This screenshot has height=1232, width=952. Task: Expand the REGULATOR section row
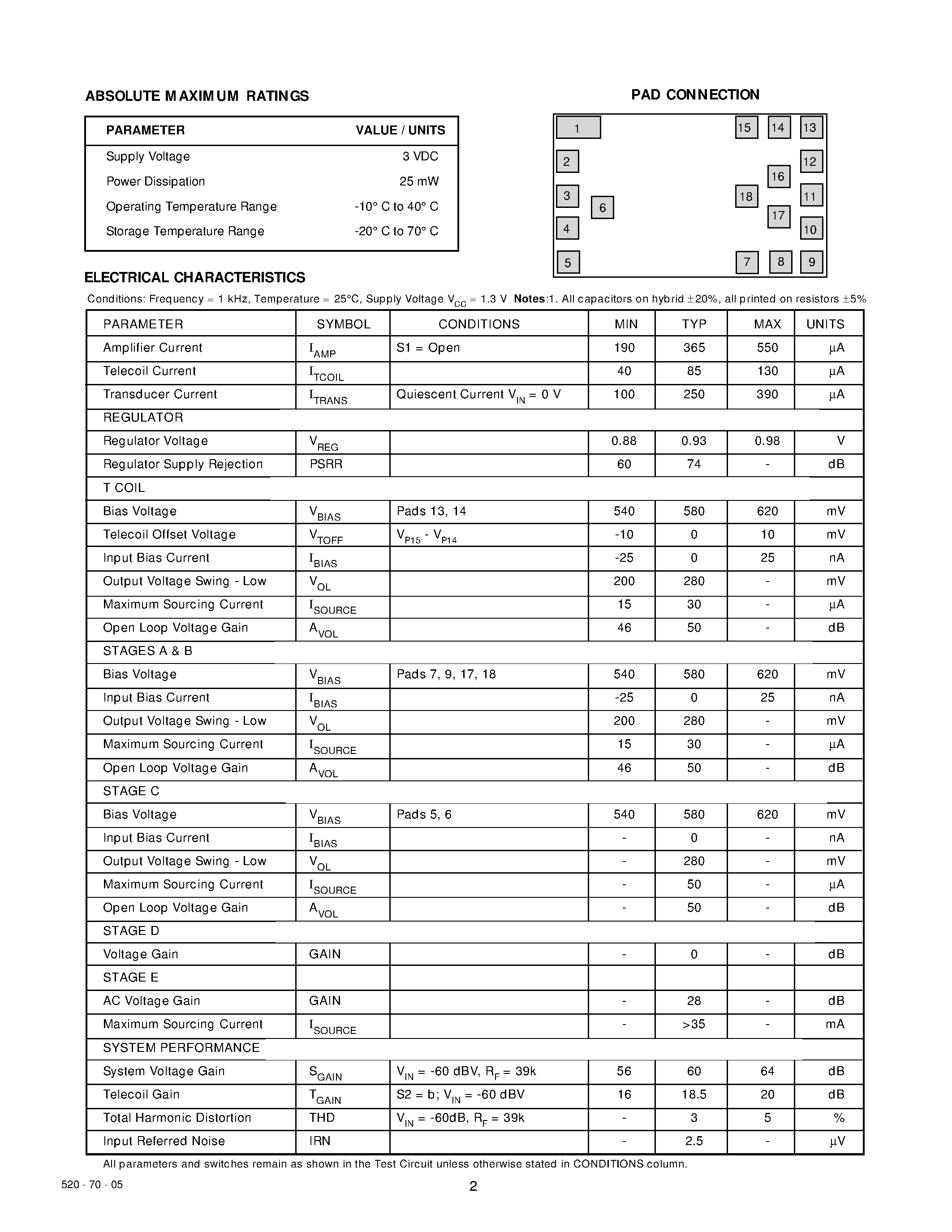[151, 418]
